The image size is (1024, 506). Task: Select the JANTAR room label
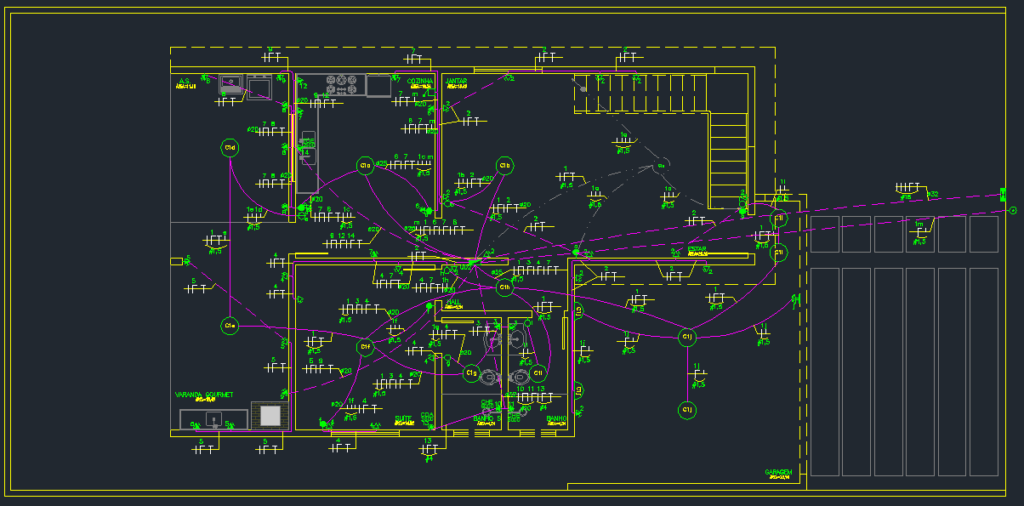(456, 81)
